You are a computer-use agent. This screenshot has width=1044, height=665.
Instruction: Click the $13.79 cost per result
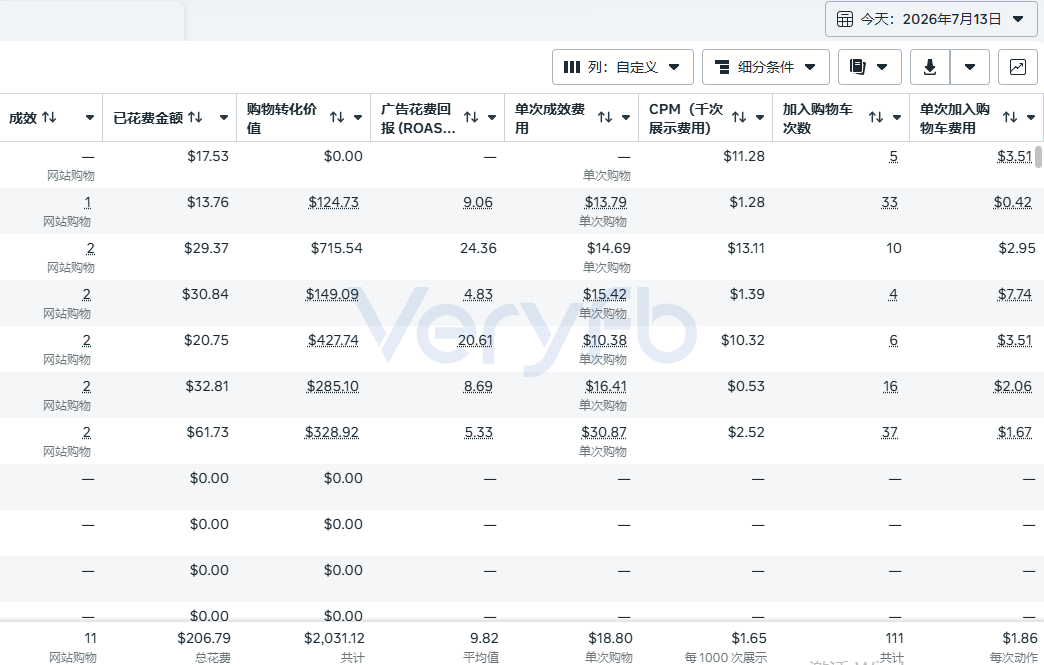pos(606,202)
